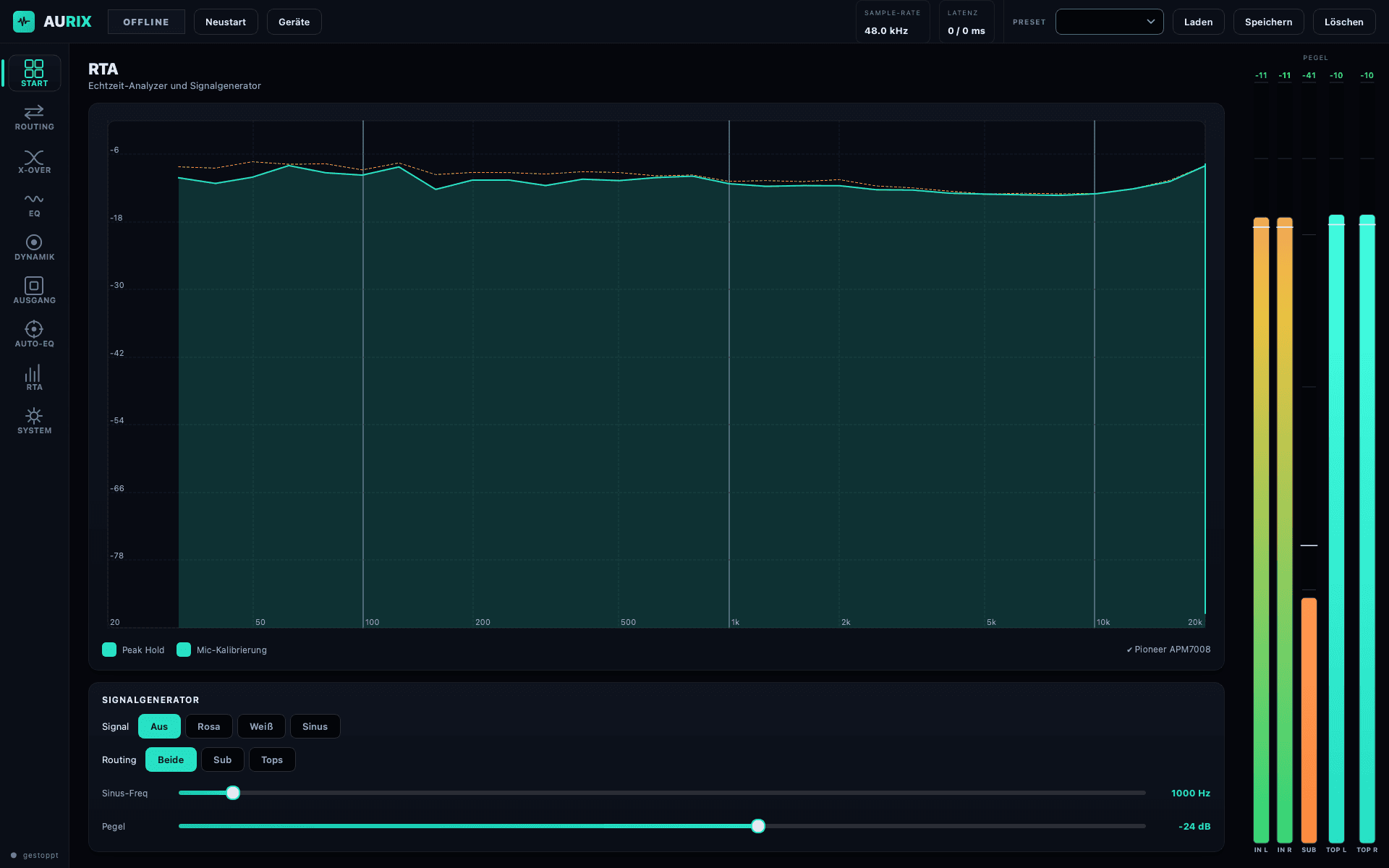Click the 1000 Hz frequency readout
1389x868 pixels.
coord(1191,793)
